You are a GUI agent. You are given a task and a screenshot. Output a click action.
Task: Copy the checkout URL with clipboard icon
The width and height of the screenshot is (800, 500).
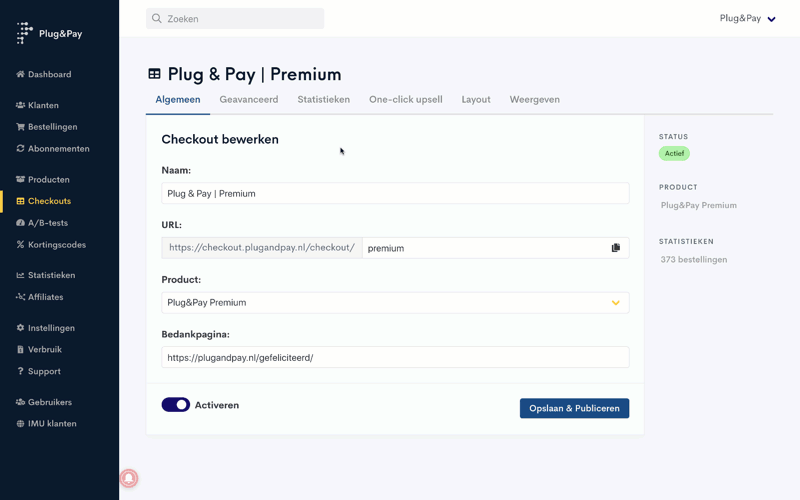616,248
